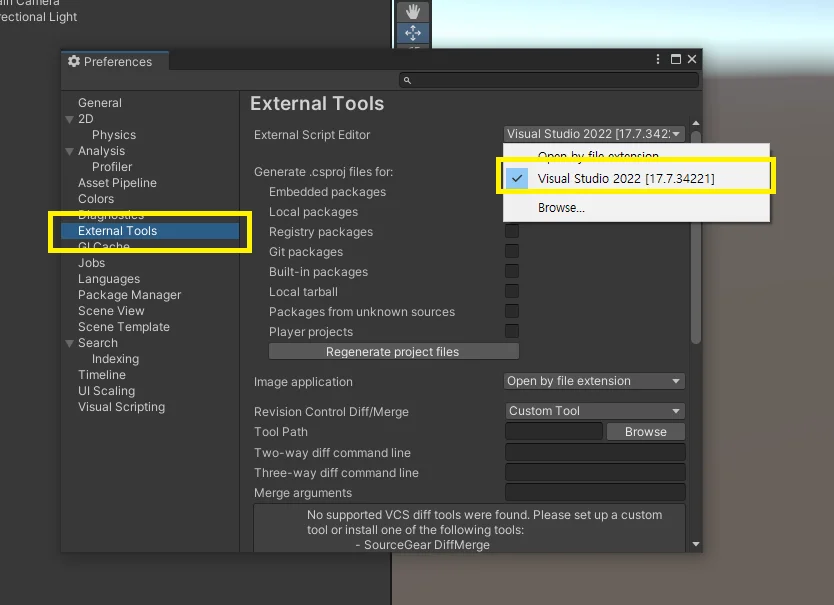The width and height of the screenshot is (834, 605).
Task: Open Revision Control Diff/Merge dropdown
Action: [594, 411]
